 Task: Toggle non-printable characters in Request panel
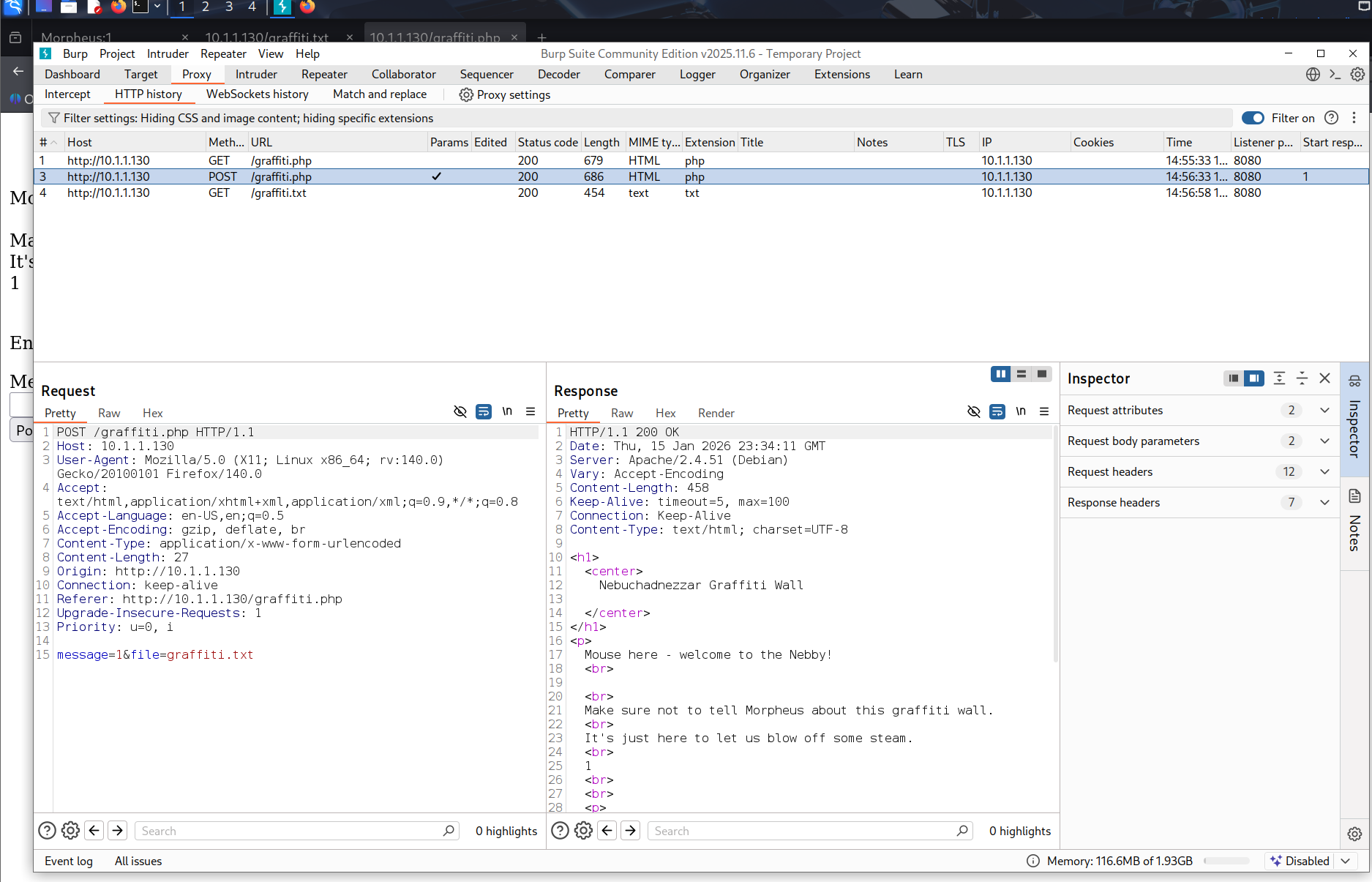click(x=507, y=411)
